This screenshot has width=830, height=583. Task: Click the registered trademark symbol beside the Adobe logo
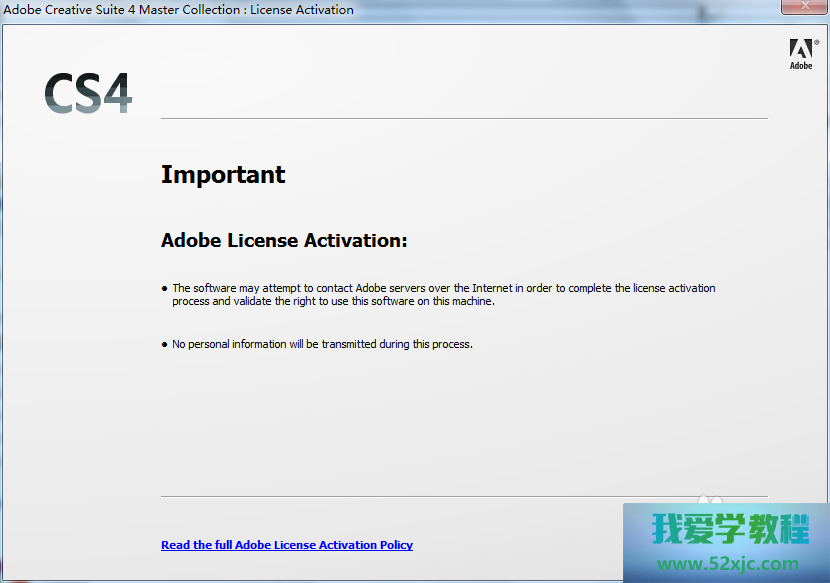pos(816,42)
